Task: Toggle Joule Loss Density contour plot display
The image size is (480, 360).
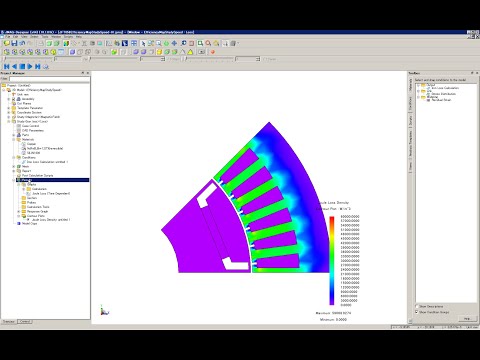Action: [29, 220]
